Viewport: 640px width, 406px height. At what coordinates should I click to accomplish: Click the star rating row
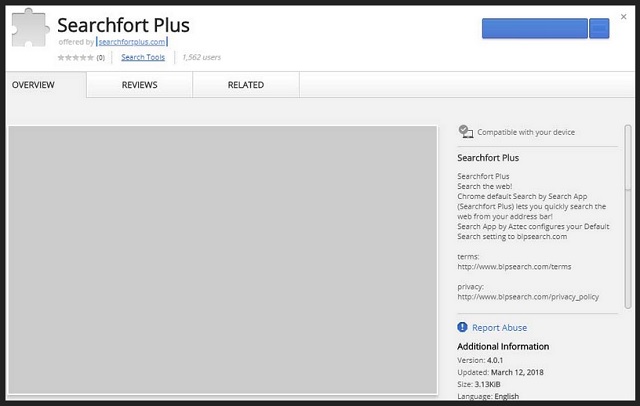pos(76,58)
